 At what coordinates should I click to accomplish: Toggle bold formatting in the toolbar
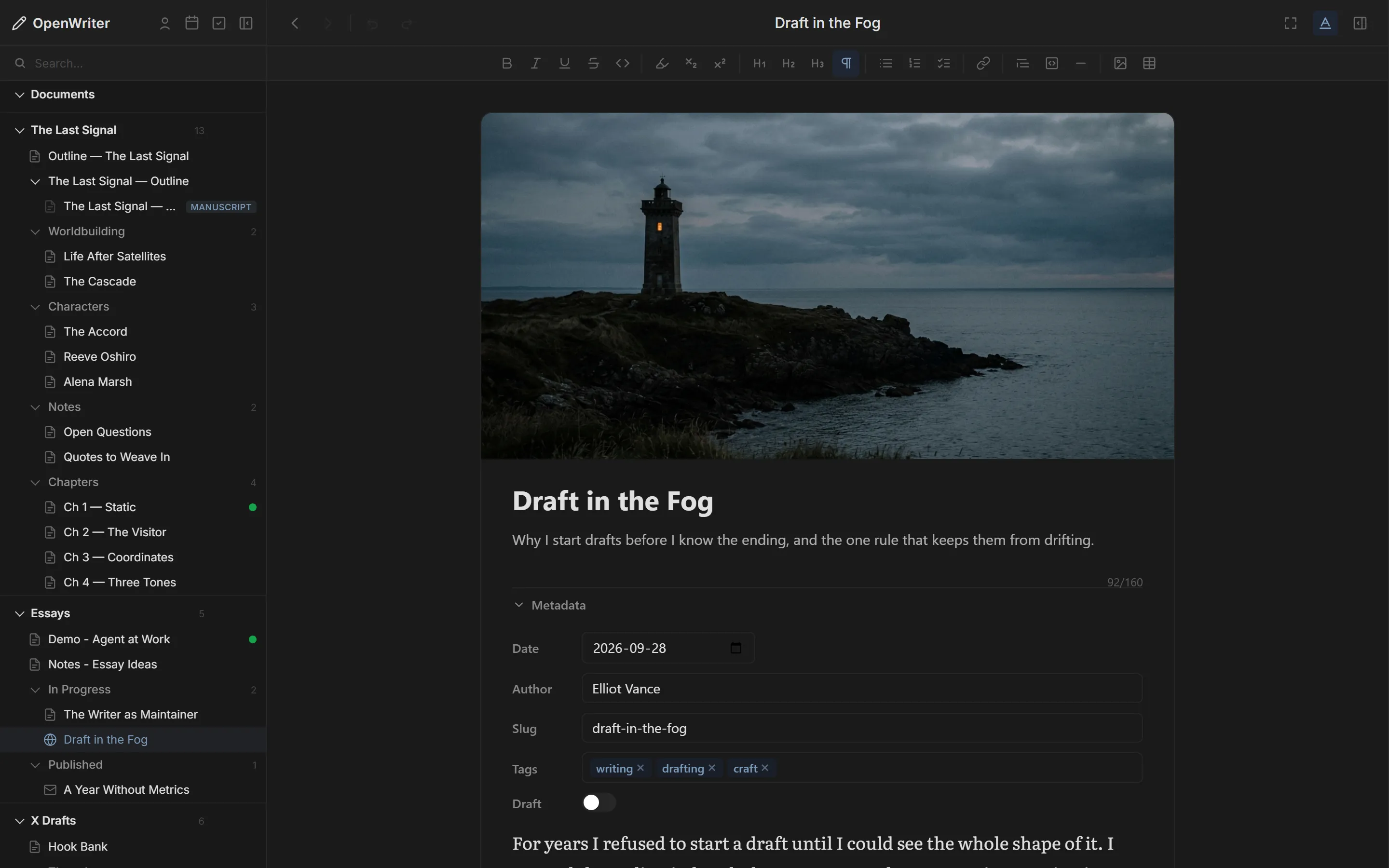pyautogui.click(x=506, y=63)
